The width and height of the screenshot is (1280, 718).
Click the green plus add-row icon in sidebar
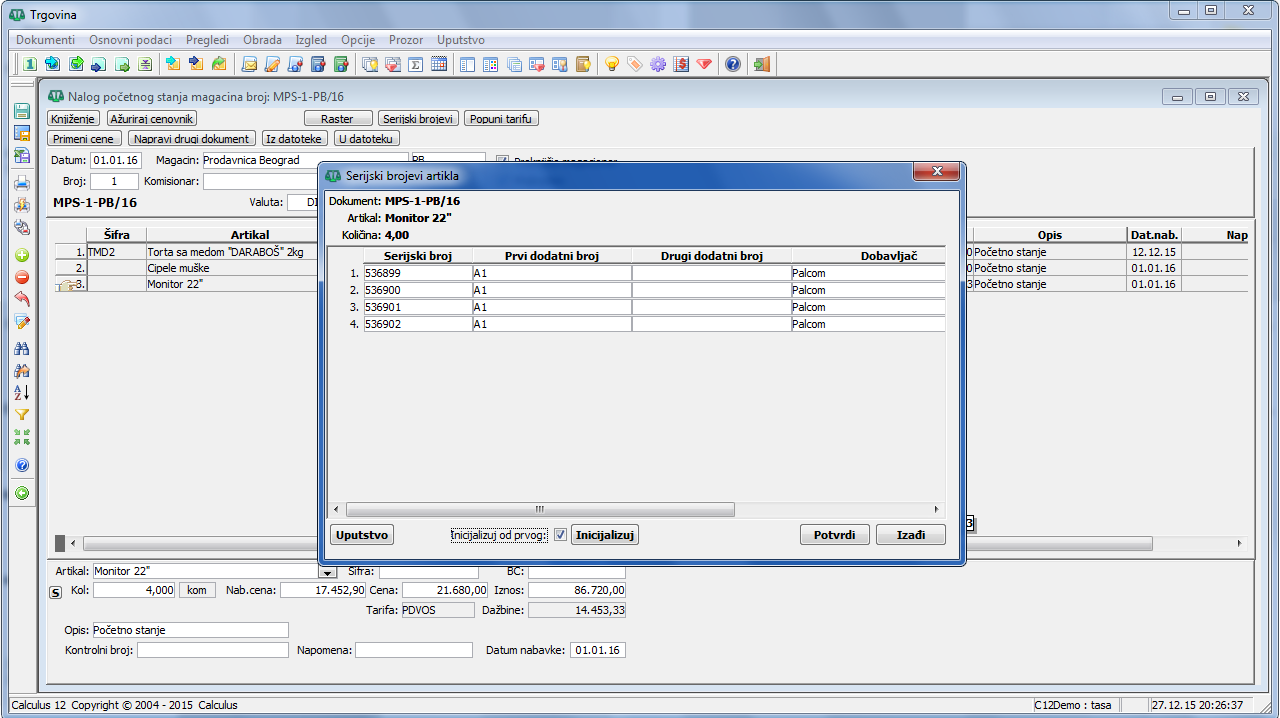(x=22, y=255)
